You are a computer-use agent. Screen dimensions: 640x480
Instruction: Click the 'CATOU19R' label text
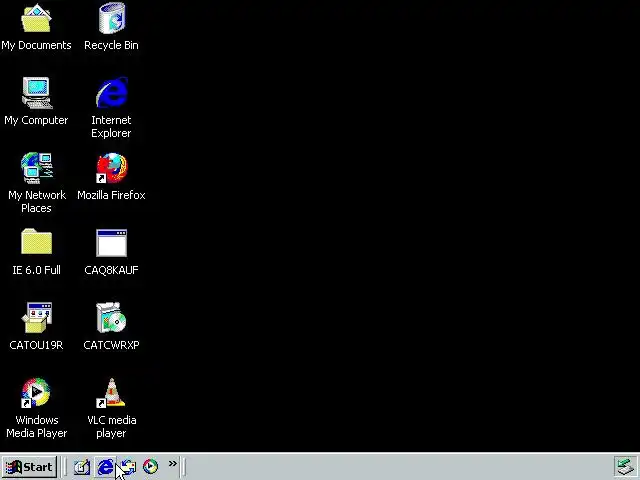tap(36, 345)
